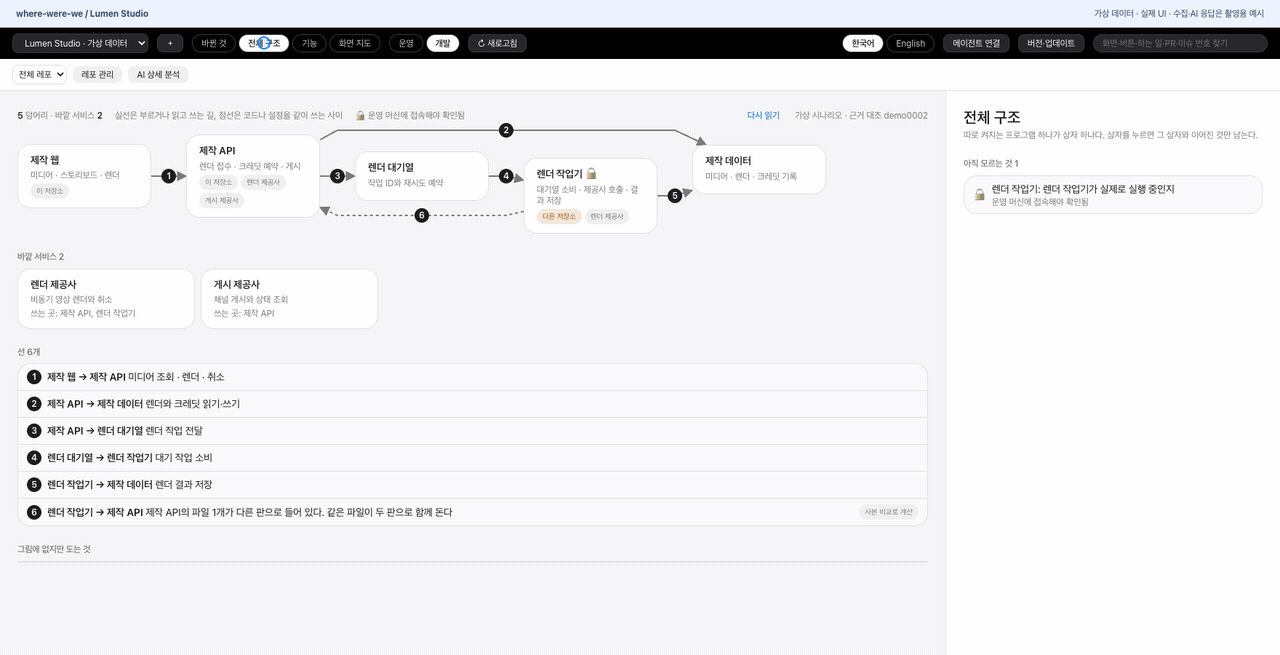Viewport: 1280px width, 655px height.
Task: Click the 게시 제공사 chip in 제작 API
Action: click(221, 200)
